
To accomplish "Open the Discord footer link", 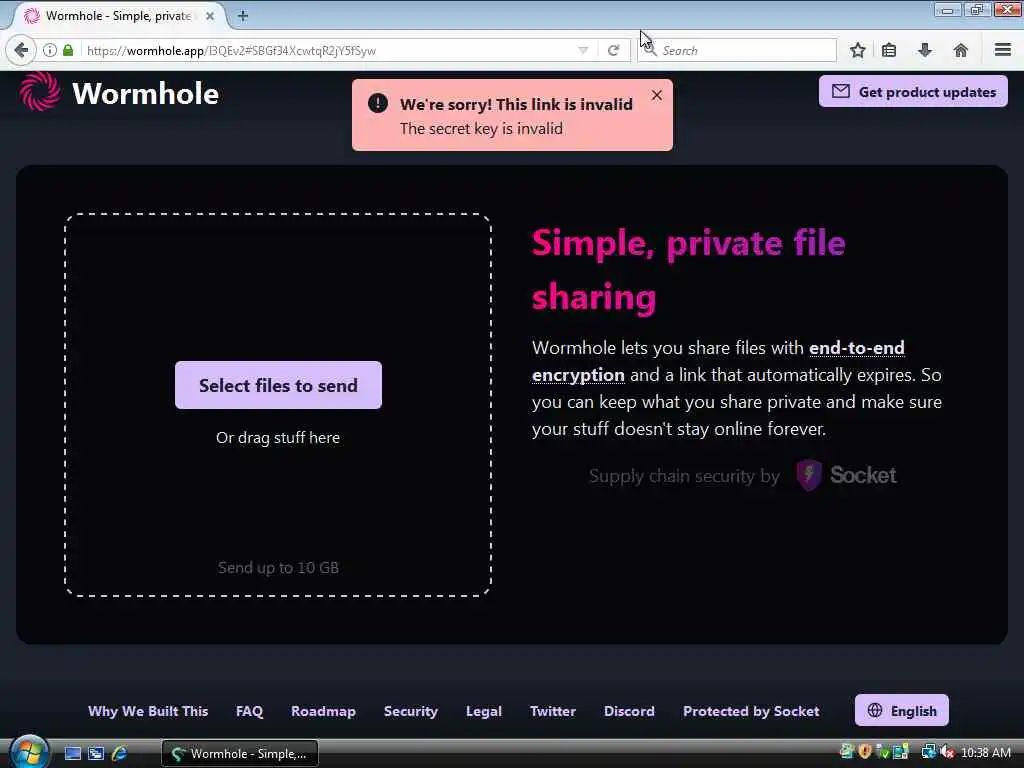I will [x=629, y=711].
